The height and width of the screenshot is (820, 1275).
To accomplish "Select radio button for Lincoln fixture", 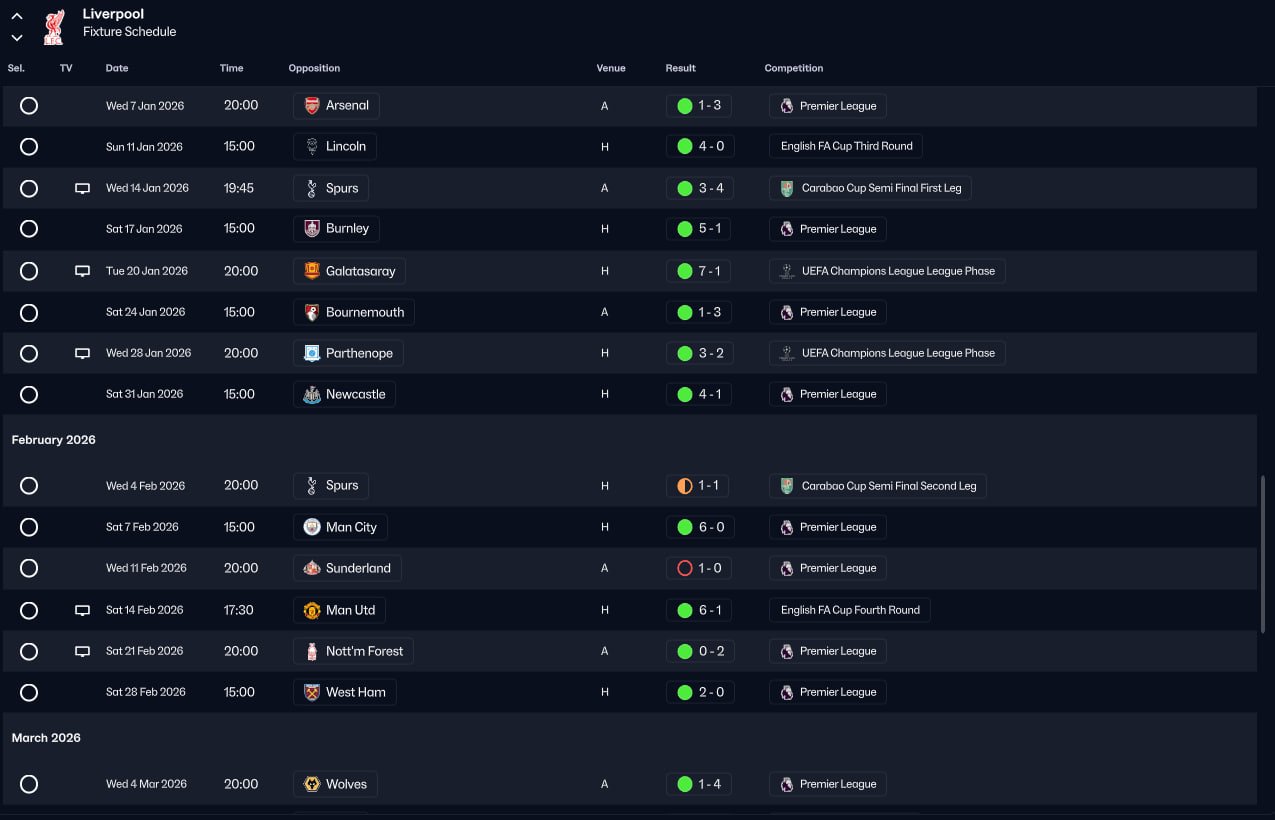I will click(29, 146).
